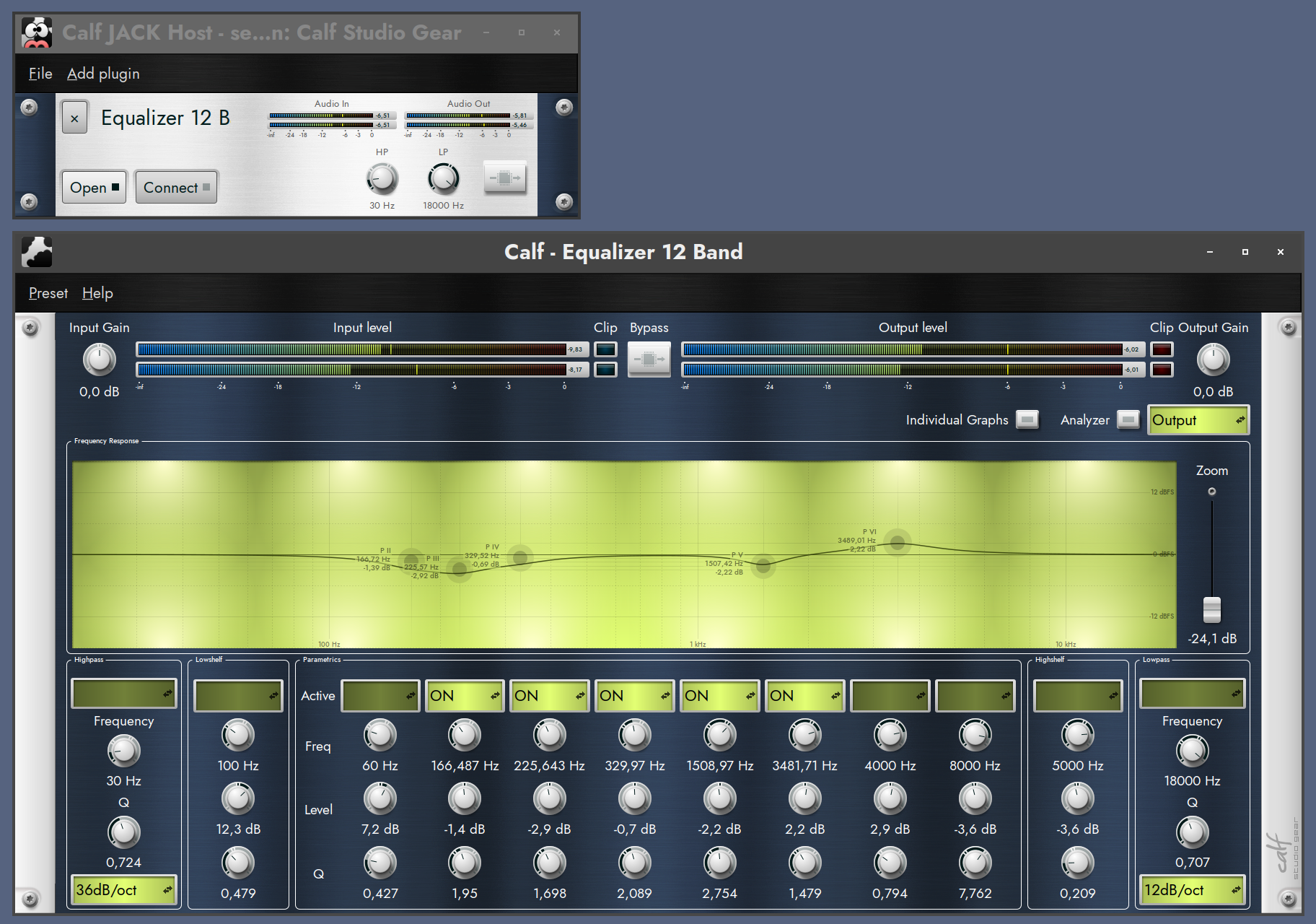Click the Lowshelf 100 Hz frequency knob

click(237, 736)
